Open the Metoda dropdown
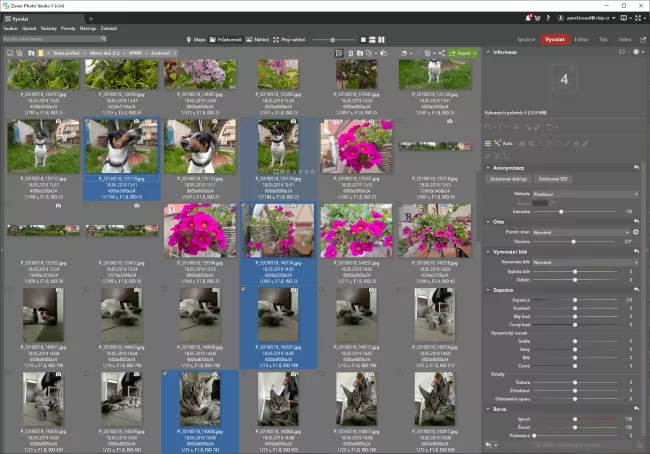650x454 pixels. (585, 194)
